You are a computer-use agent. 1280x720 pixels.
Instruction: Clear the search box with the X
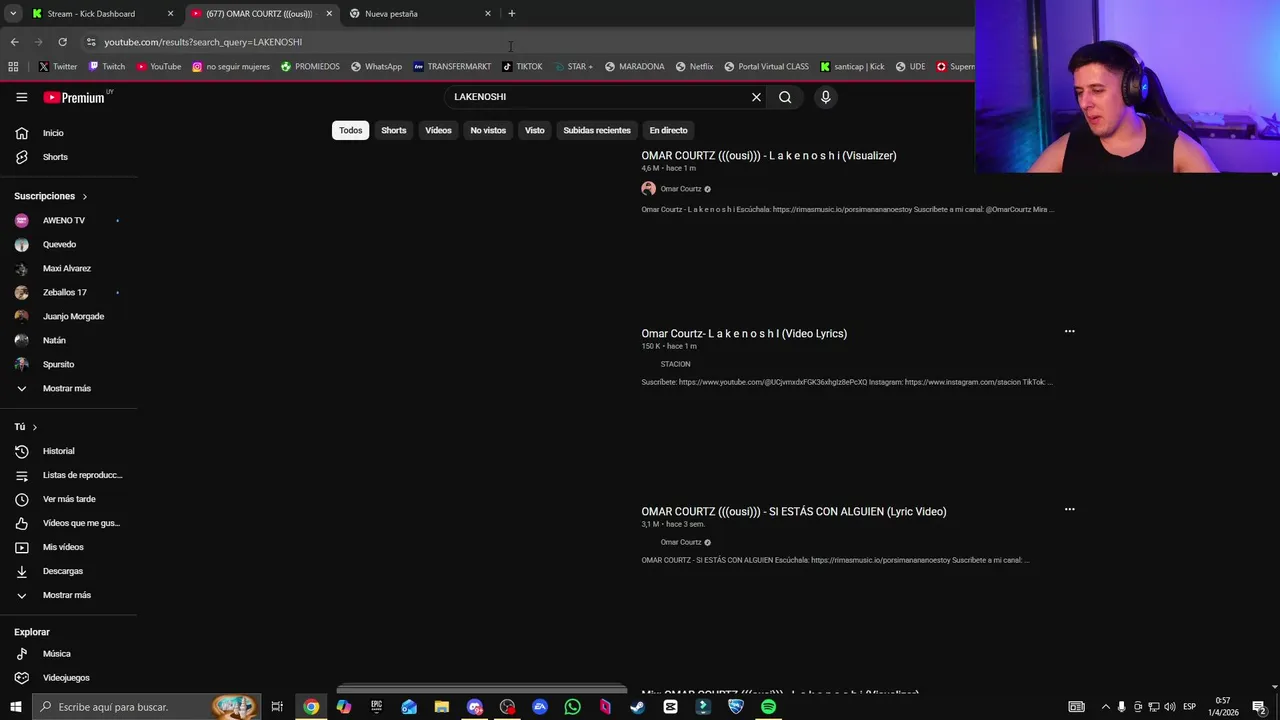(x=756, y=97)
